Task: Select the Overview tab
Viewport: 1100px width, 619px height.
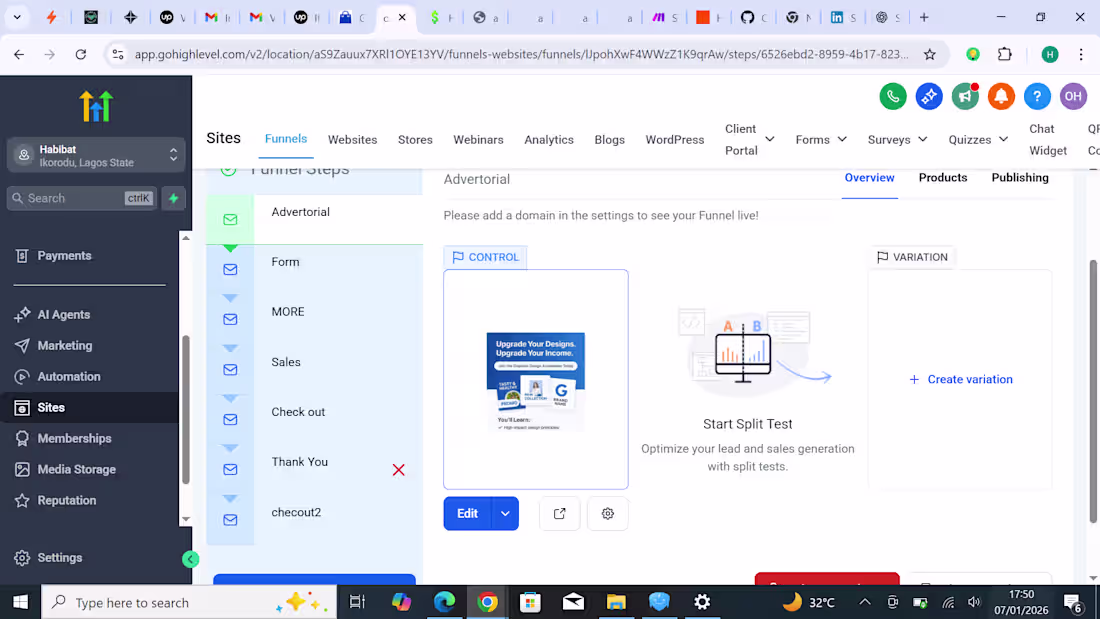Action: click(869, 178)
